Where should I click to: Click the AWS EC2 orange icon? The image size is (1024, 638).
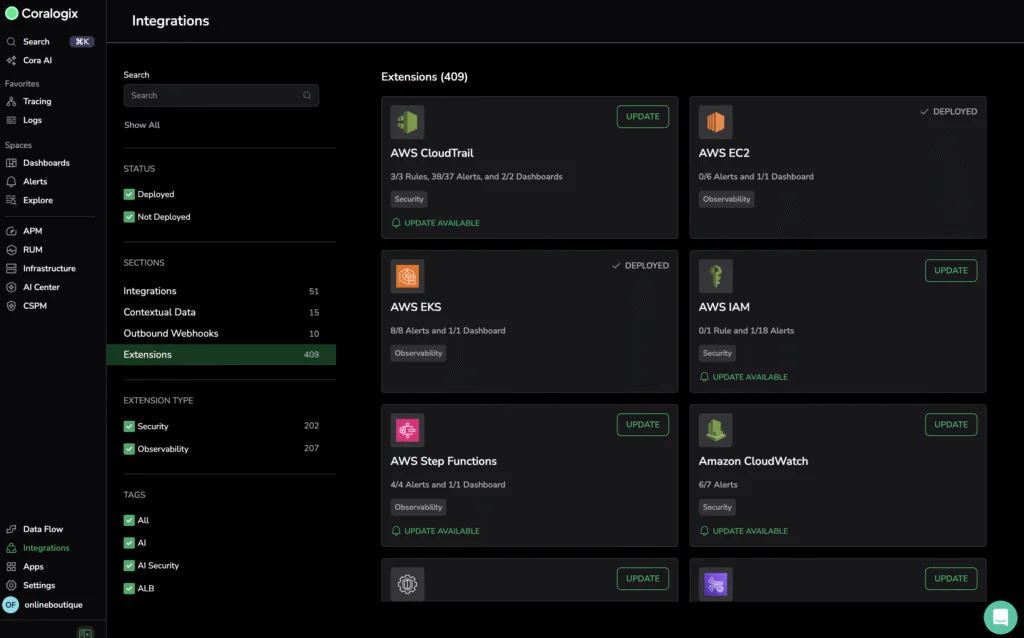(715, 122)
